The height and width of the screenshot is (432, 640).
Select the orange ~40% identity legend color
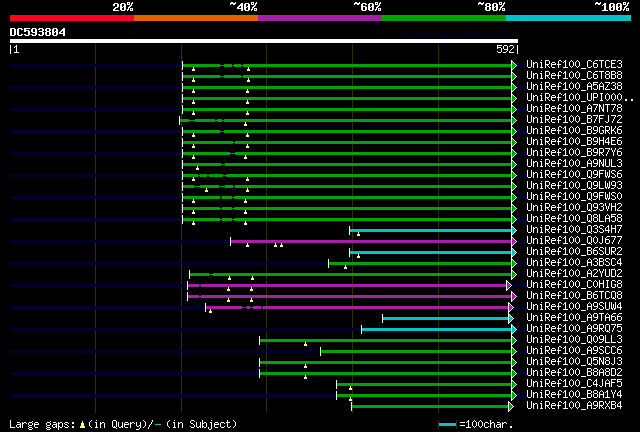[196, 18]
